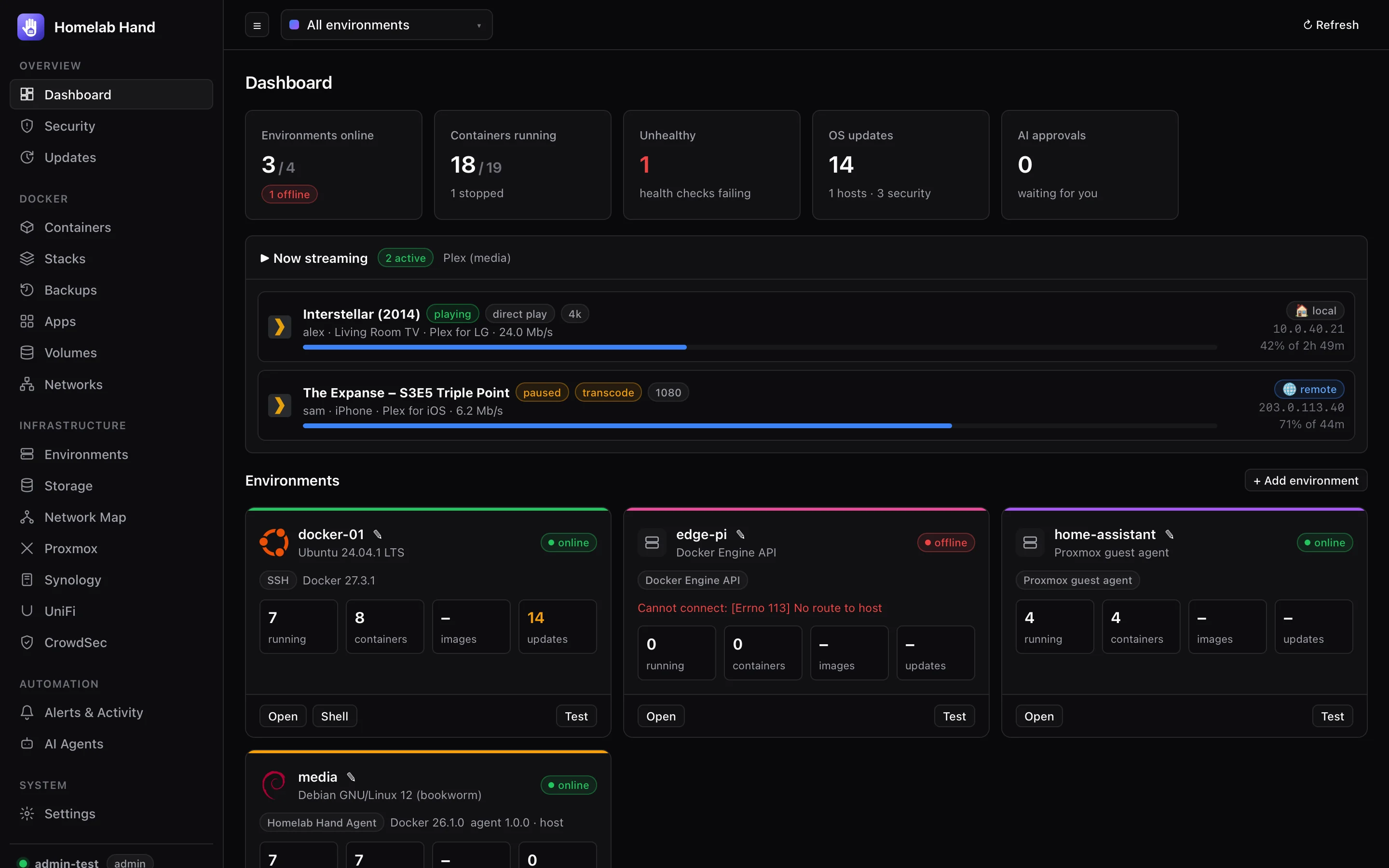1389x868 pixels.
Task: Click the Proxmox X icon in sidebar
Action: tap(27, 548)
